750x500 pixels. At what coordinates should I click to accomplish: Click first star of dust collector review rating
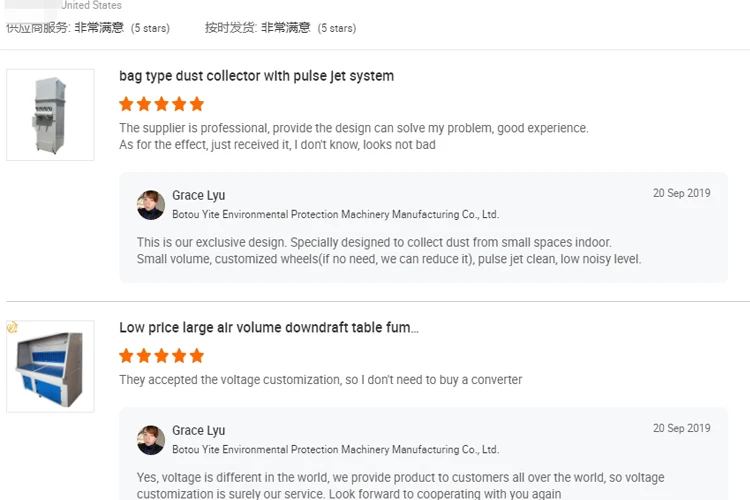[x=126, y=104]
